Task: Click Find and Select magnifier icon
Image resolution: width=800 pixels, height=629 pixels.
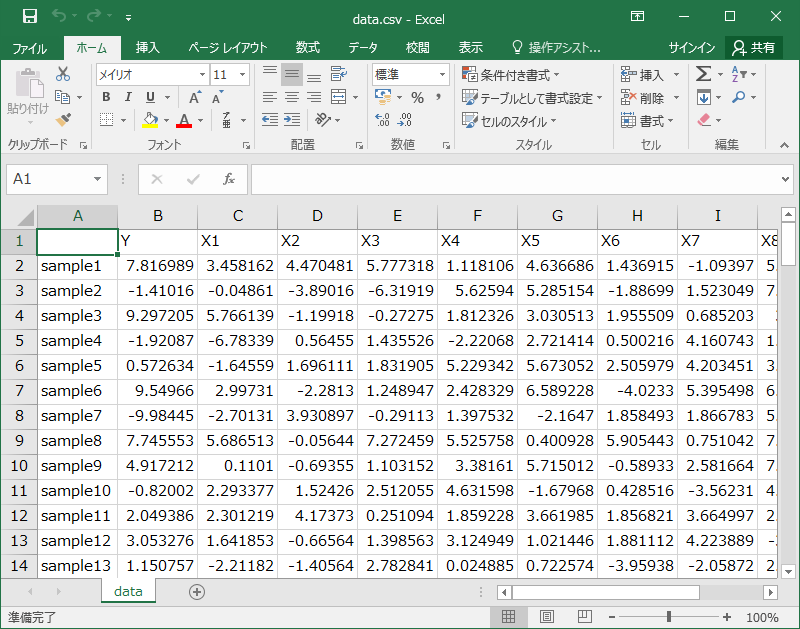Action: (x=738, y=97)
